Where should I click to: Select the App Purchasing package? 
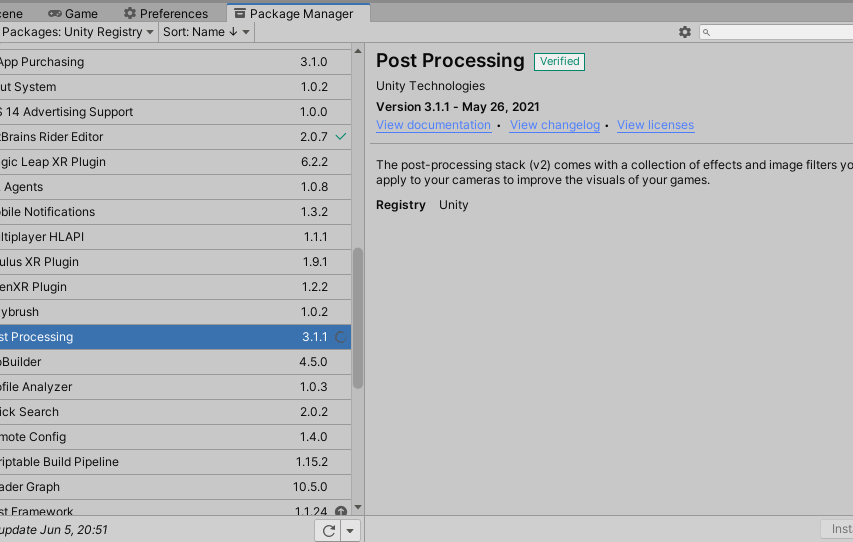pos(175,62)
